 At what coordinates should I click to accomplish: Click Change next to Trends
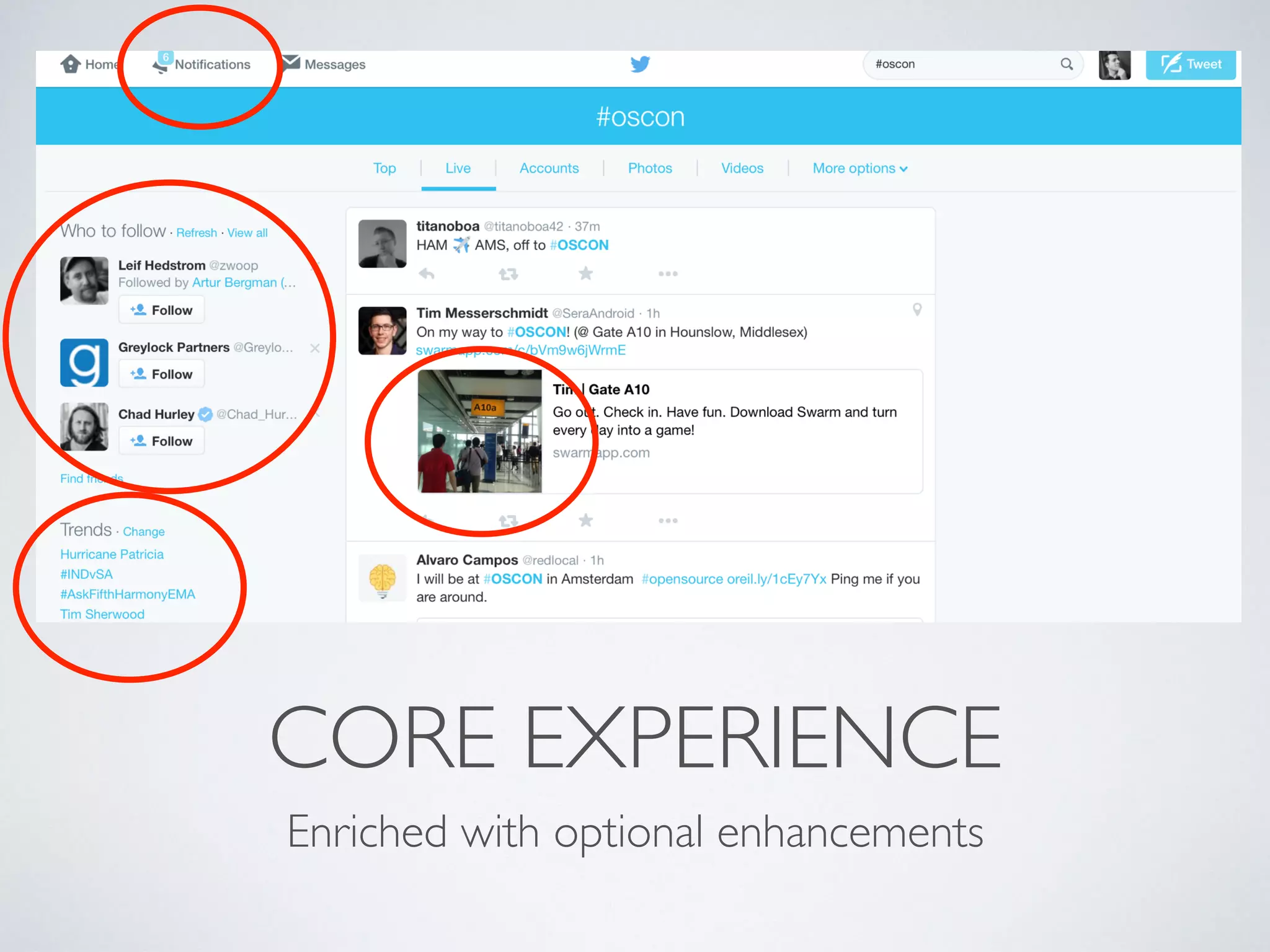pyautogui.click(x=144, y=532)
